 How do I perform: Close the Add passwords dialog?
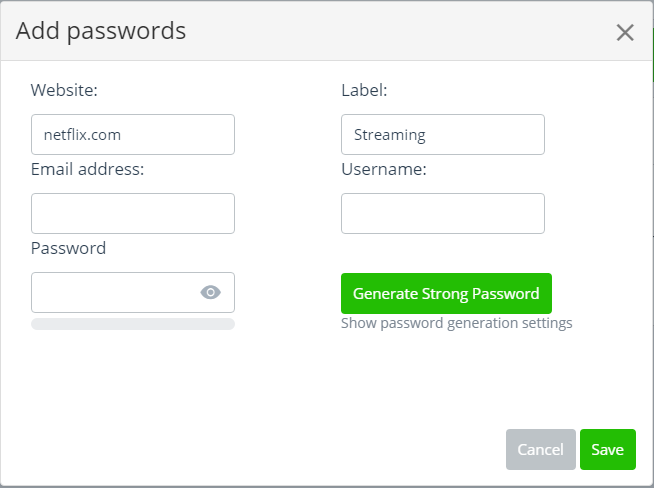click(625, 32)
